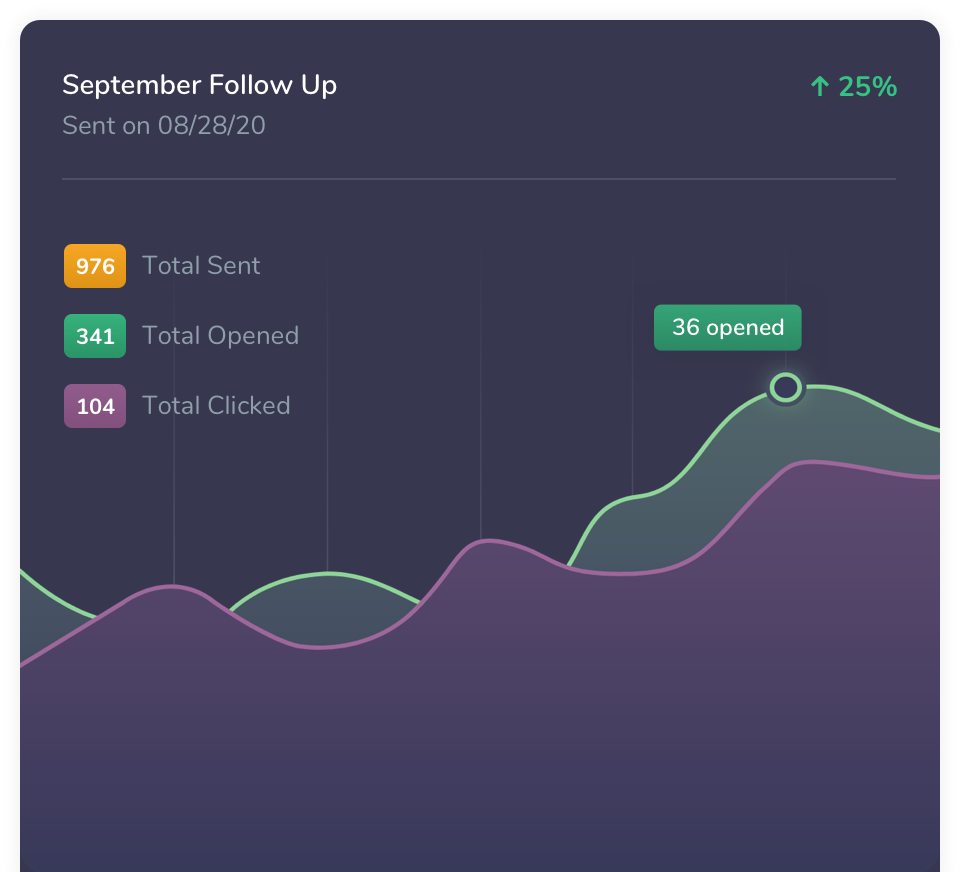Click the first small peak of the purple line
960x872 pixels.
[x=174, y=585]
